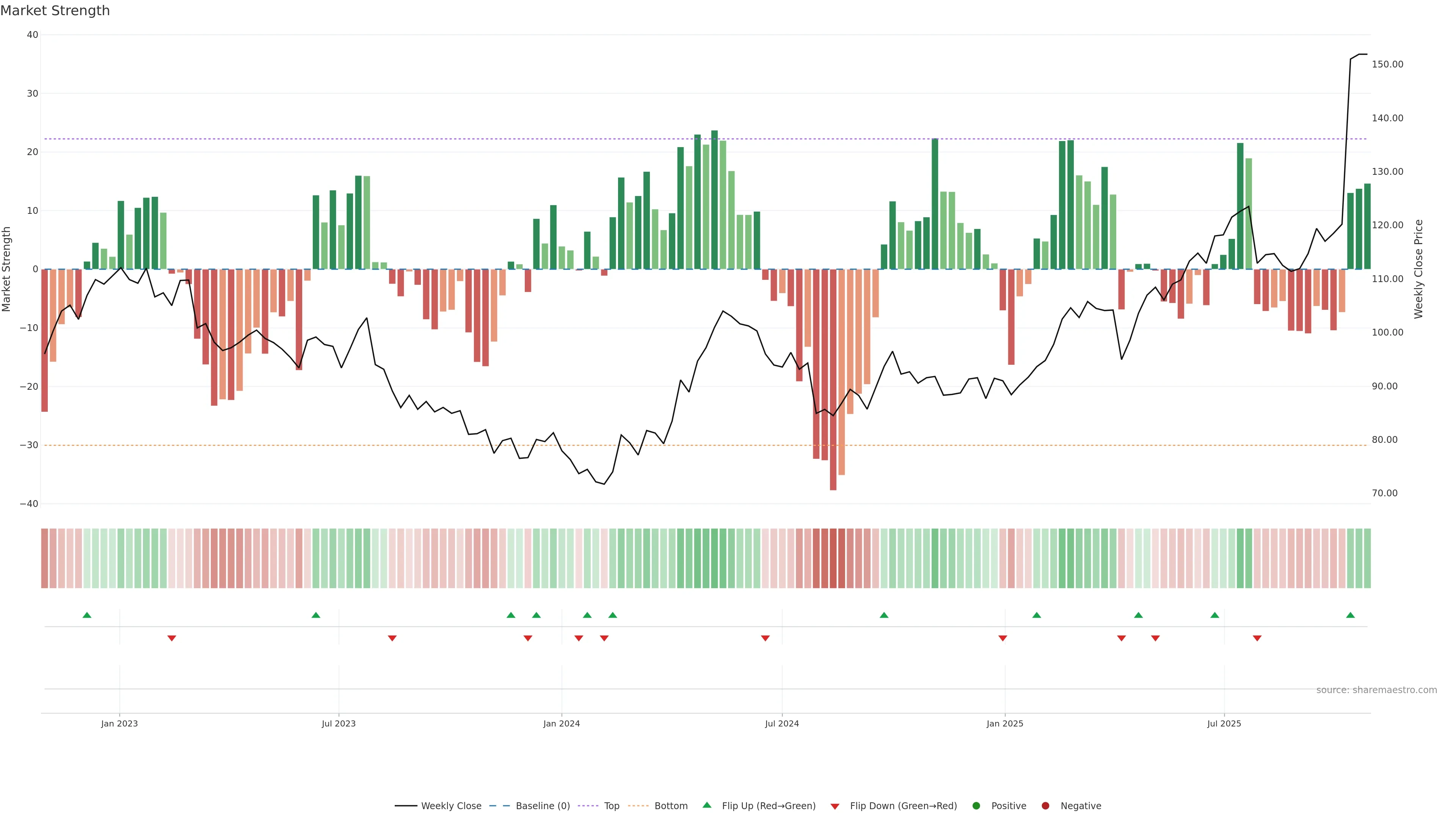Image resolution: width=1456 pixels, height=819 pixels.
Task: Click the Positive green dot legend icon
Action: tap(976, 805)
